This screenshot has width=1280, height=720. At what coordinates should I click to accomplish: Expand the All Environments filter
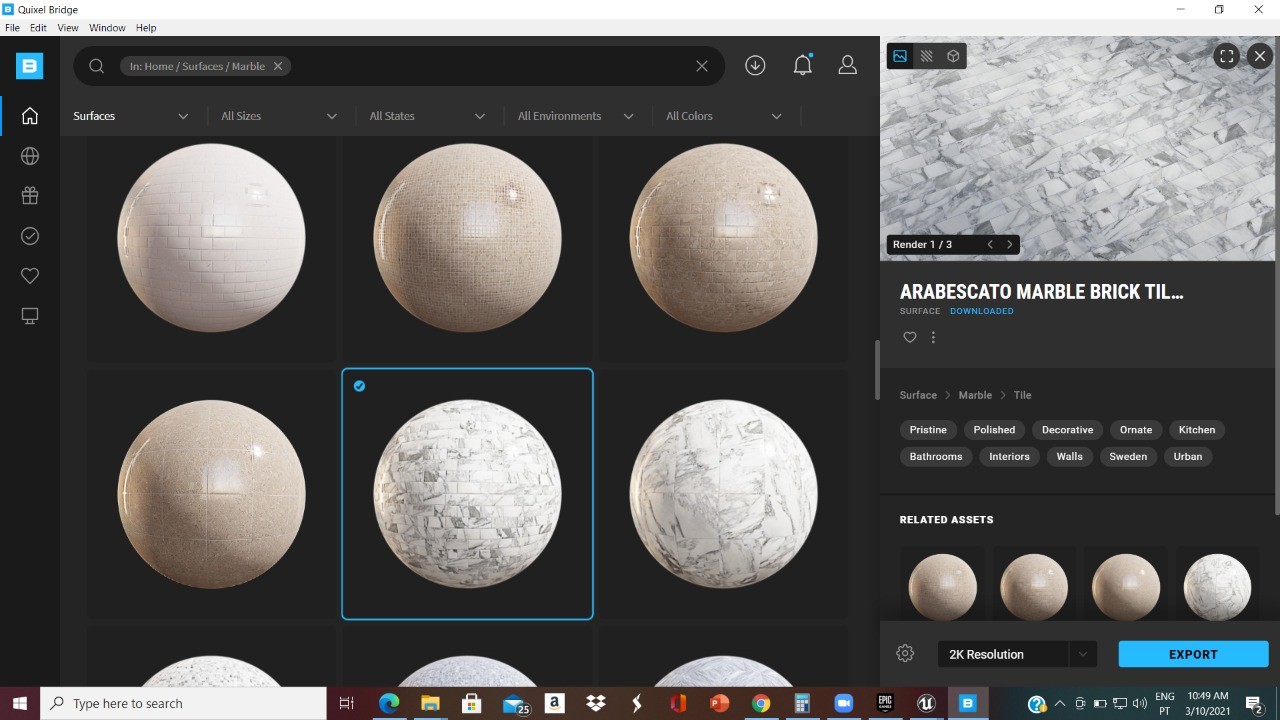(576, 115)
